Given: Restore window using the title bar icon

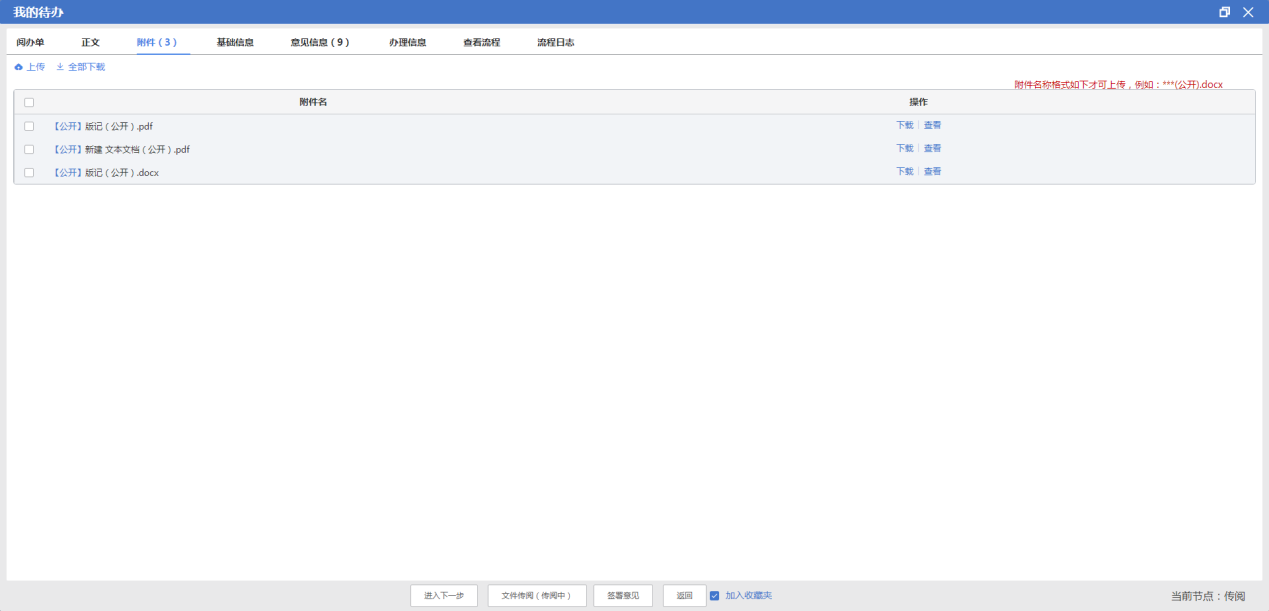Looking at the screenshot, I should [1225, 12].
